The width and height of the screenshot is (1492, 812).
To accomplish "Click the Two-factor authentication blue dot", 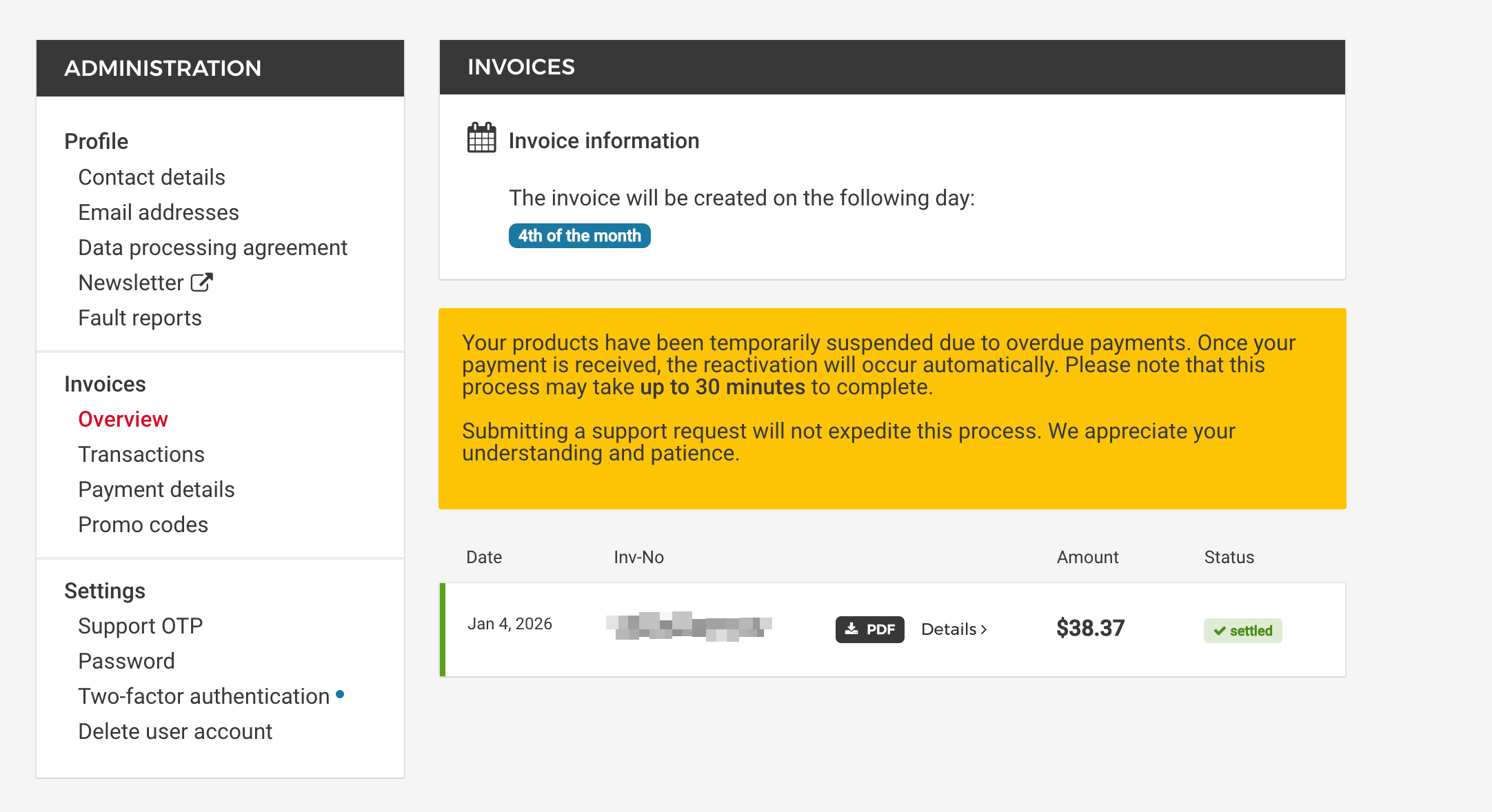I will 340,694.
